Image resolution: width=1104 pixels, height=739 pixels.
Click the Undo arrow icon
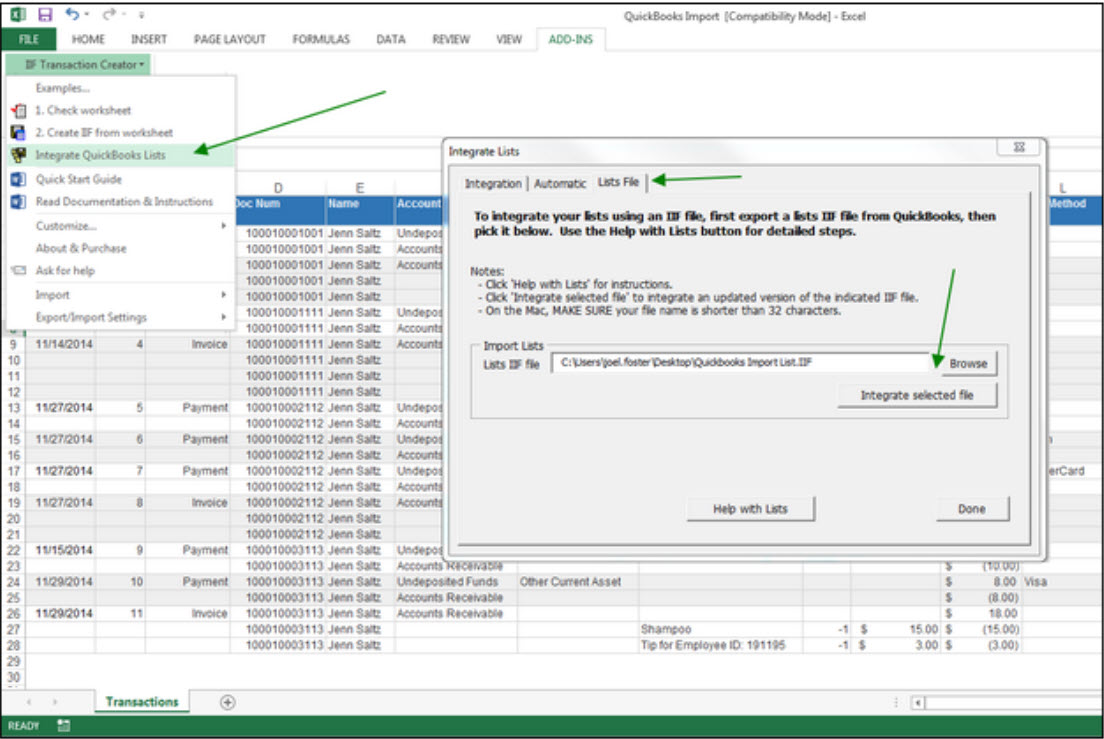click(x=71, y=14)
